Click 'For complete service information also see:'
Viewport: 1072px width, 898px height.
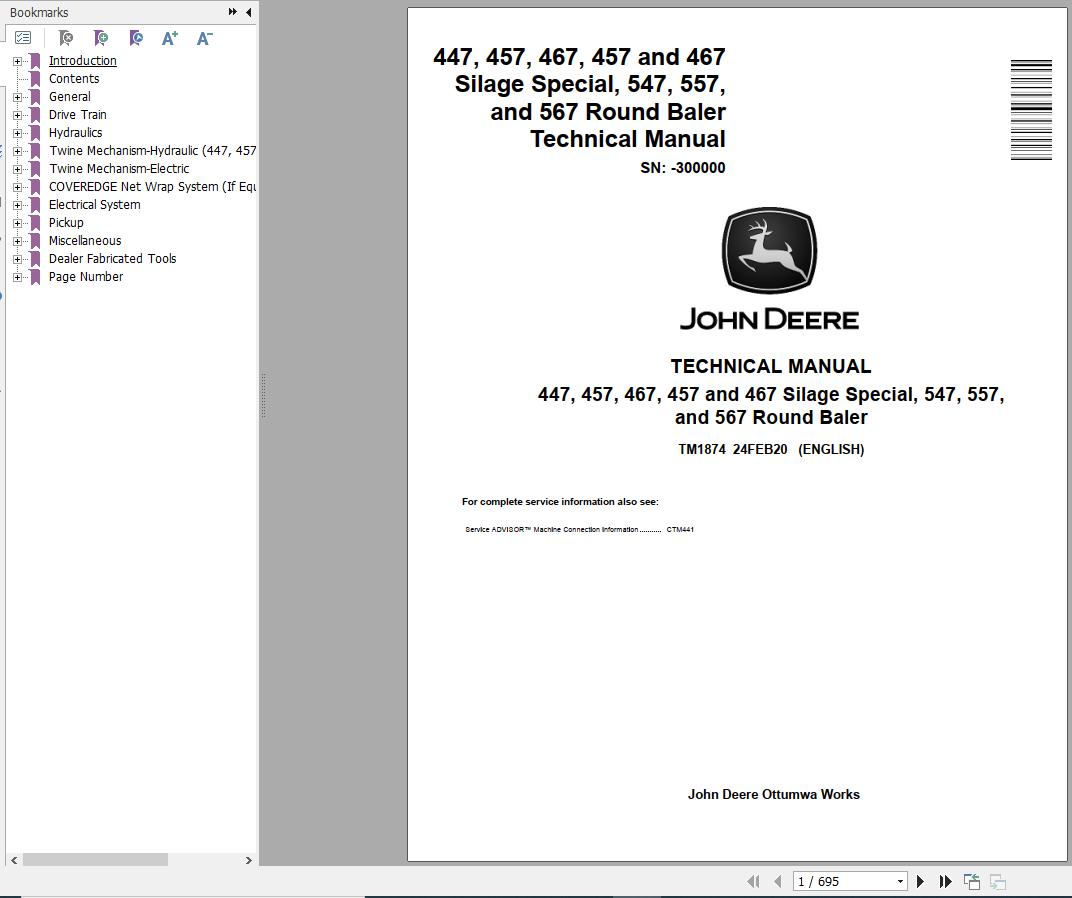pyautogui.click(x=560, y=501)
